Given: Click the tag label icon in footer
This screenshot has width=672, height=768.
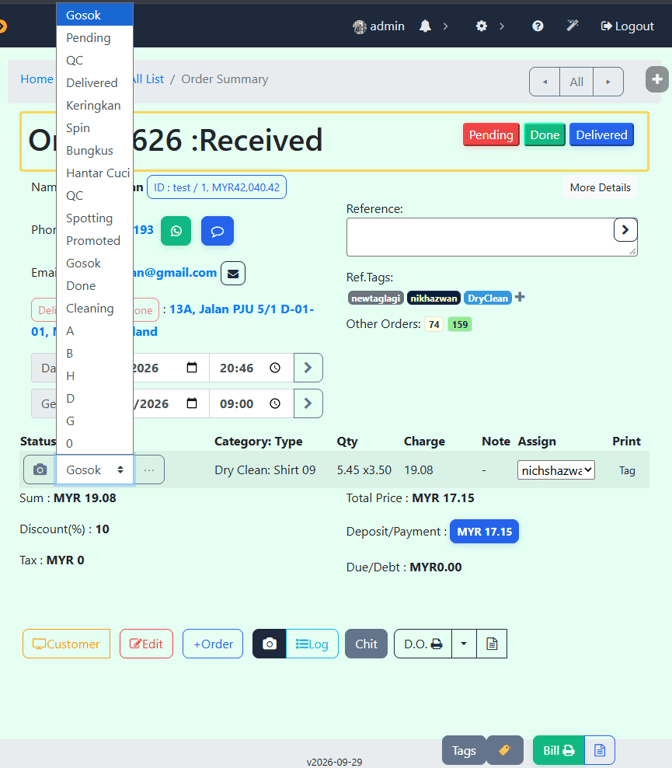Looking at the screenshot, I should (x=504, y=750).
